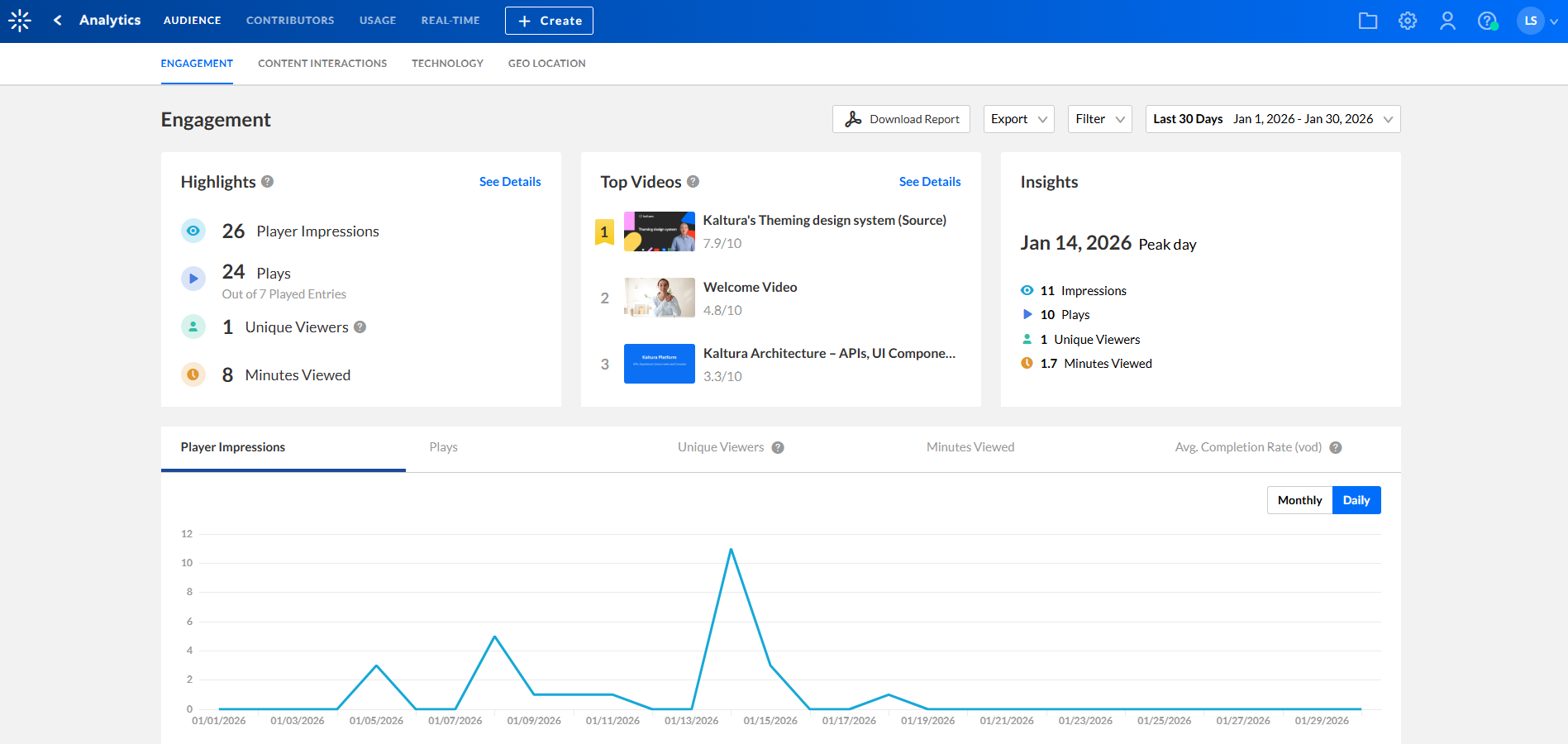Click the back arrow beside Analytics
Screen dimensions: 1568x744
57,21
